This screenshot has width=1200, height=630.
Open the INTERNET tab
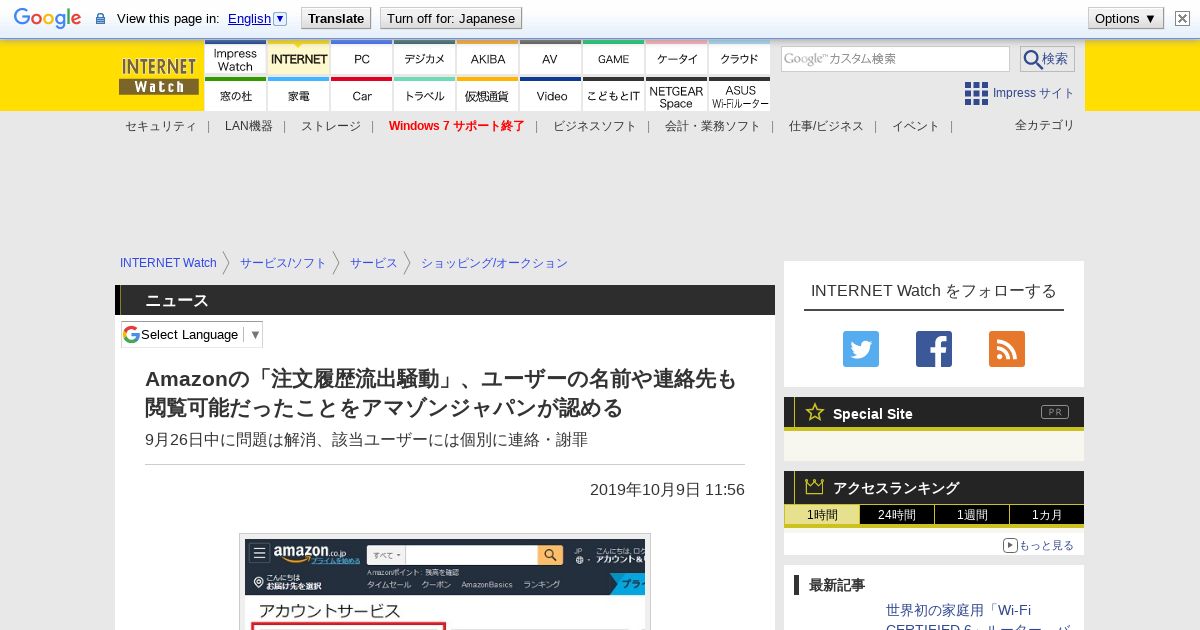(298, 59)
